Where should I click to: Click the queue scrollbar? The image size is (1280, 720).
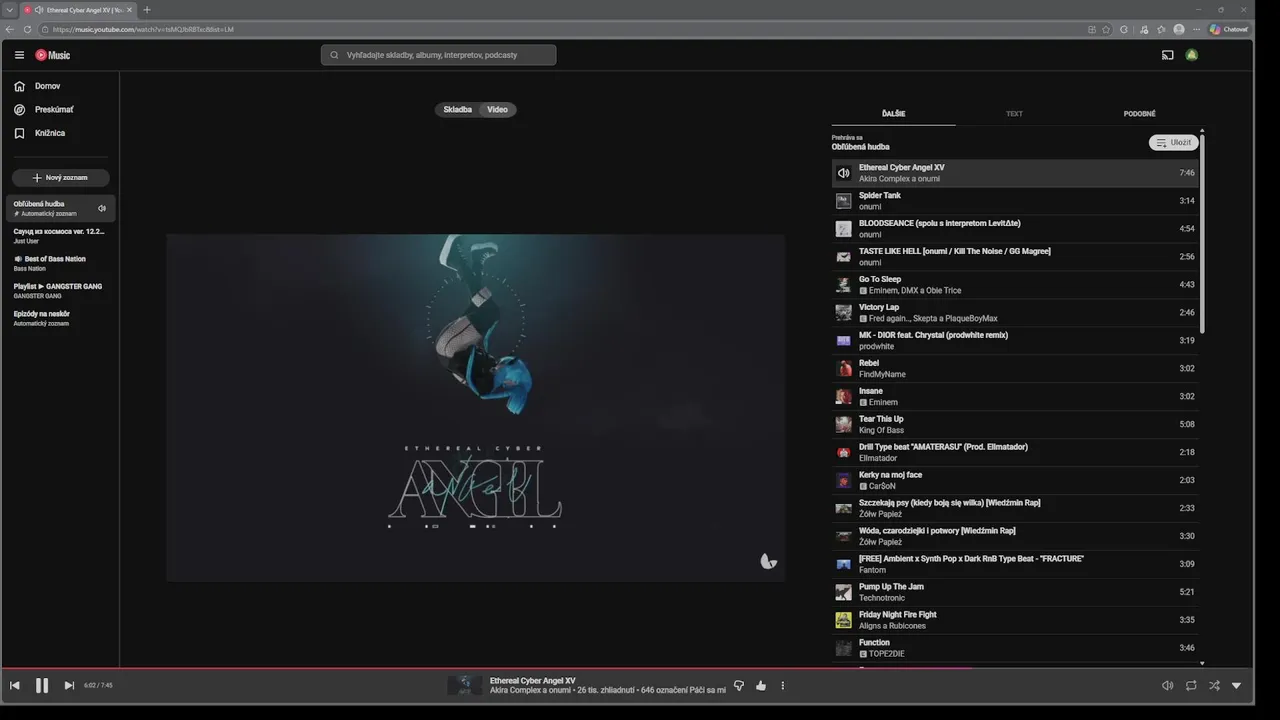(1202, 235)
